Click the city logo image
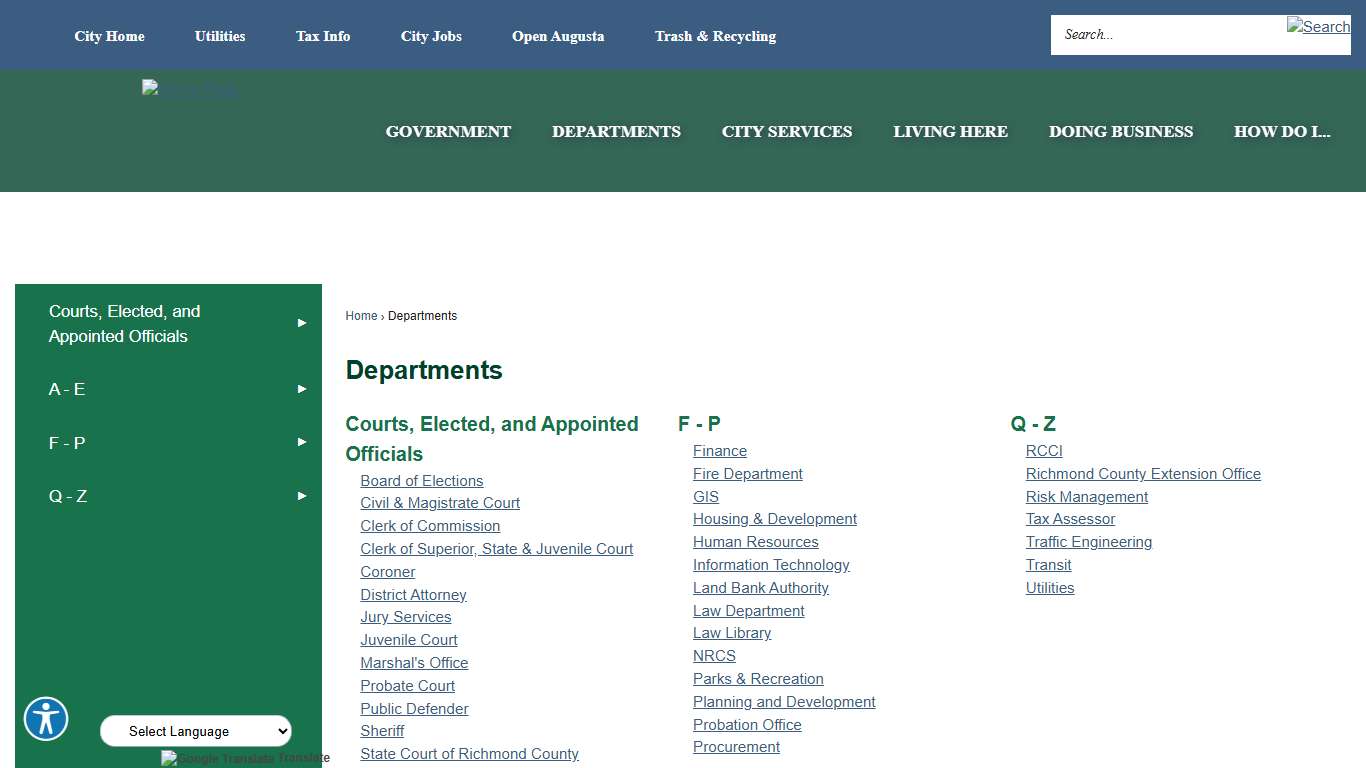The image size is (1366, 768). tap(189, 89)
